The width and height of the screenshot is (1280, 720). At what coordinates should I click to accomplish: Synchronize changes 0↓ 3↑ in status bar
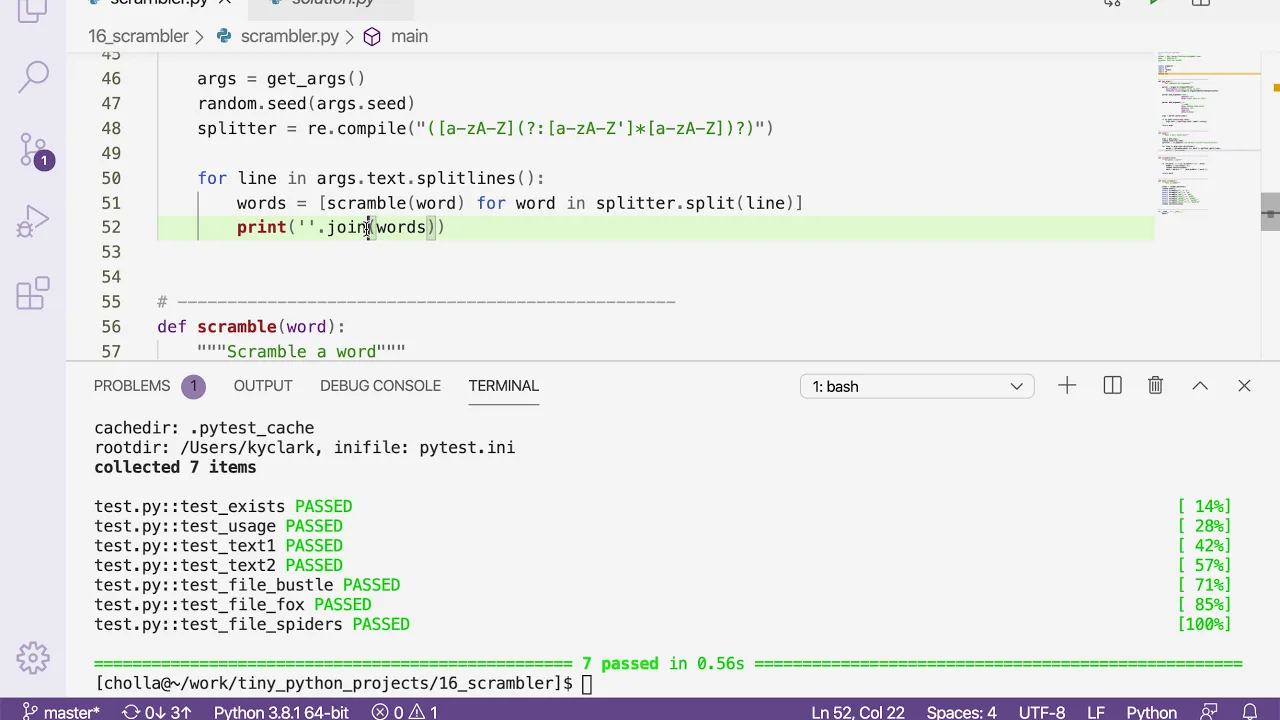[156, 712]
